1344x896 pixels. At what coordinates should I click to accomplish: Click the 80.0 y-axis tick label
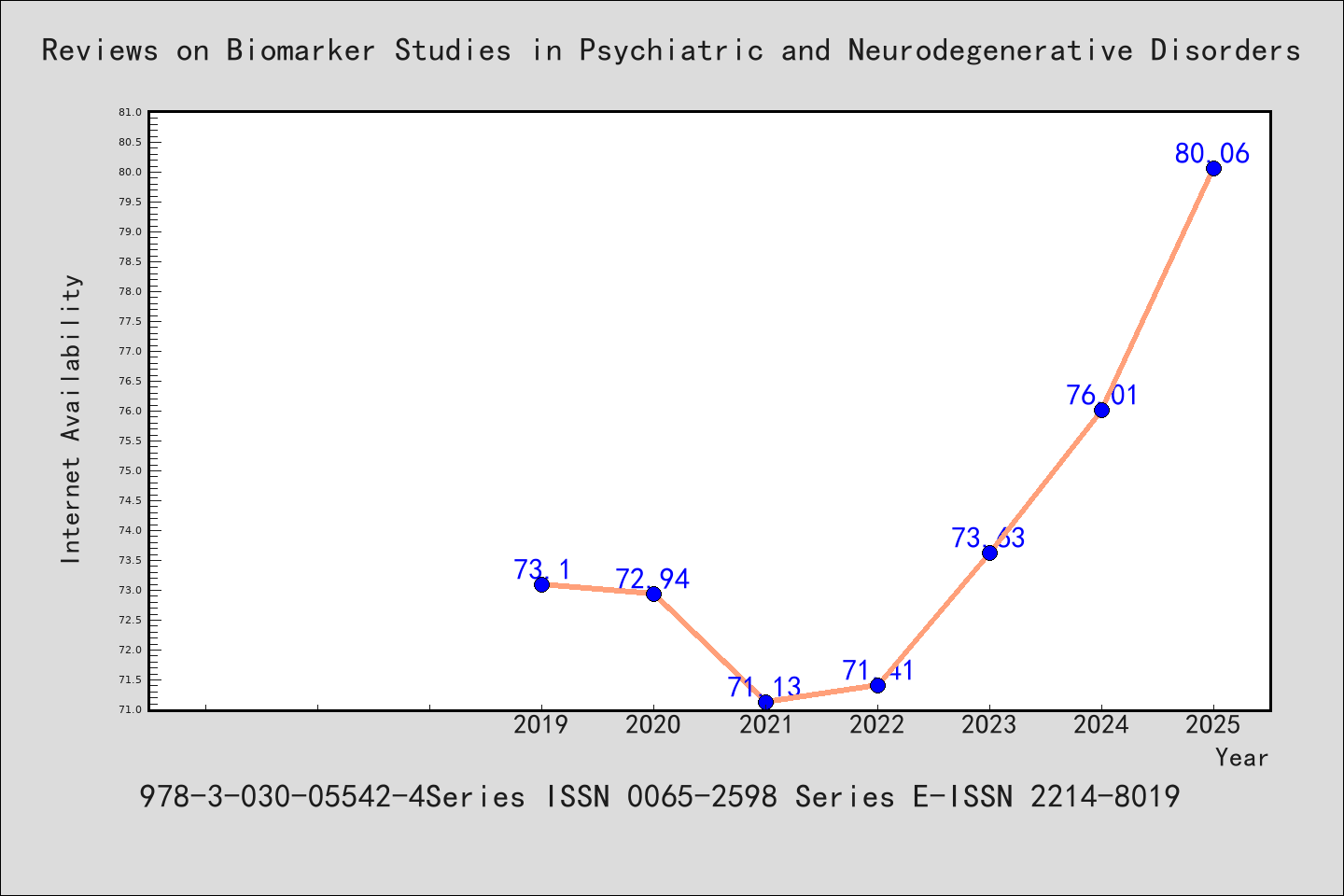click(x=130, y=172)
